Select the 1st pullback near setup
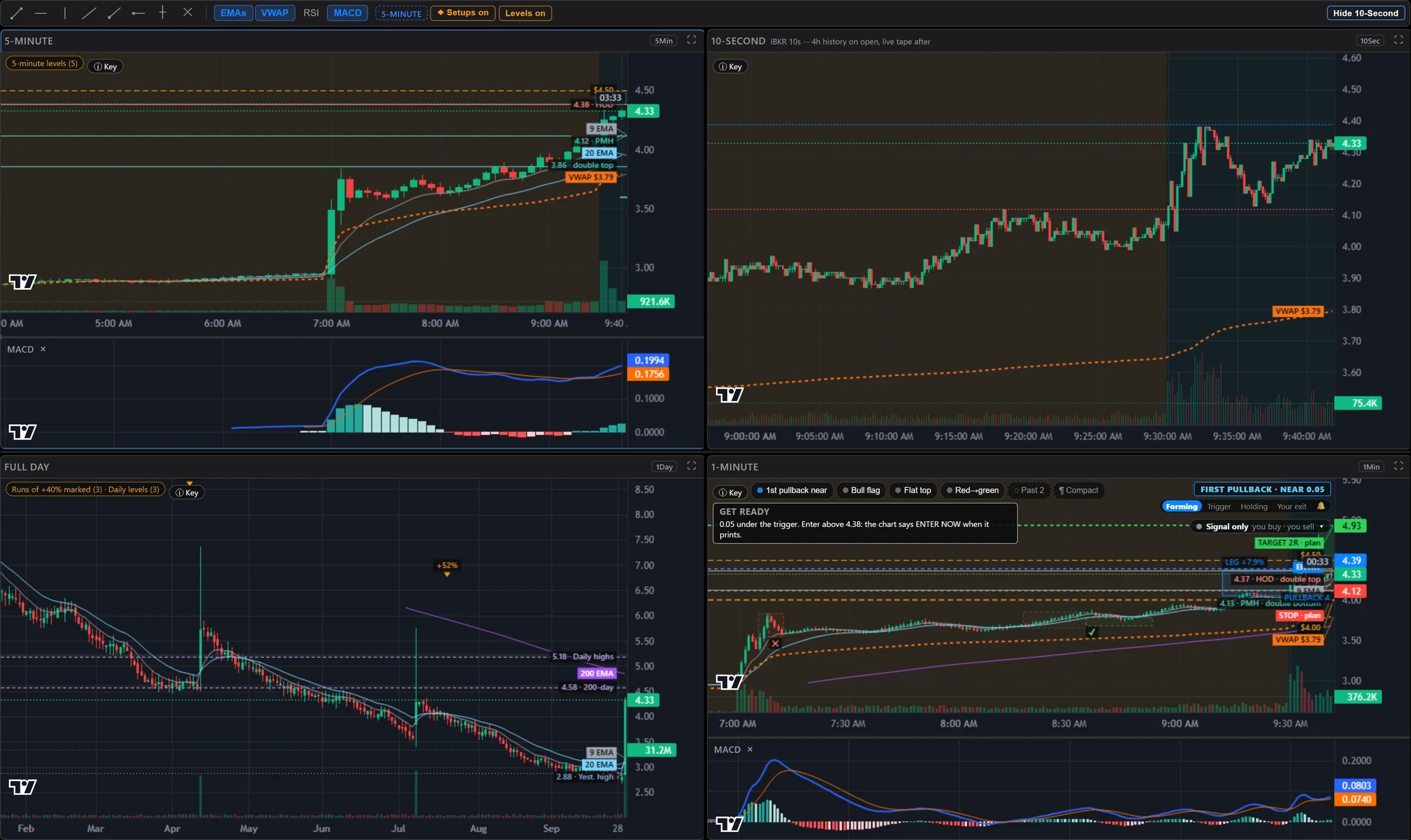Screen dimensions: 1411x840 click(x=792, y=490)
